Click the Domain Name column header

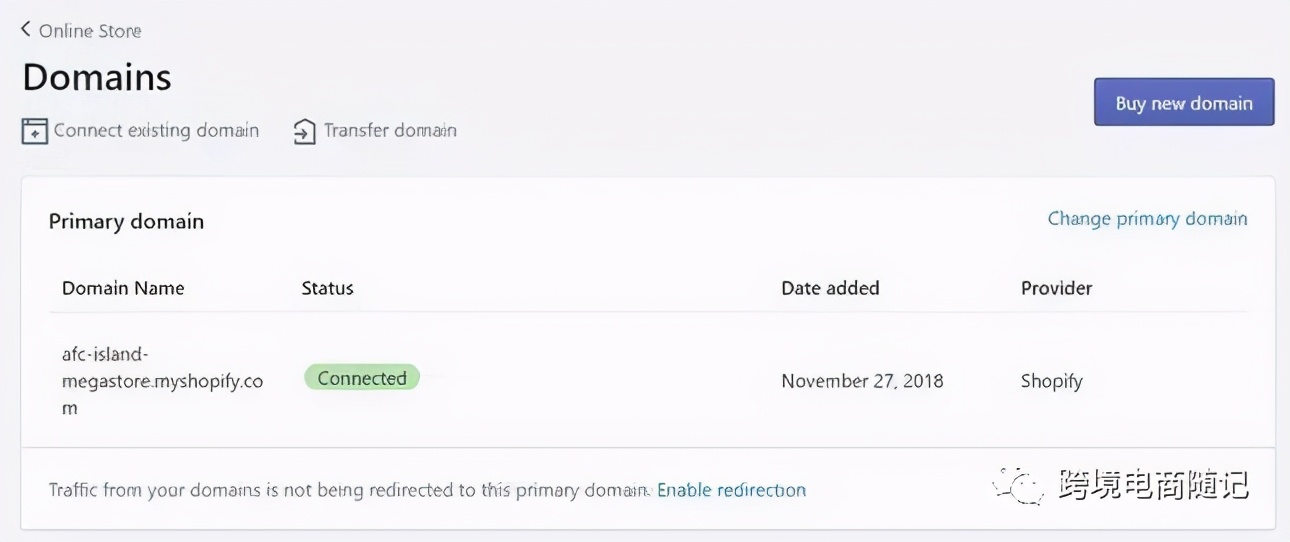click(x=123, y=288)
